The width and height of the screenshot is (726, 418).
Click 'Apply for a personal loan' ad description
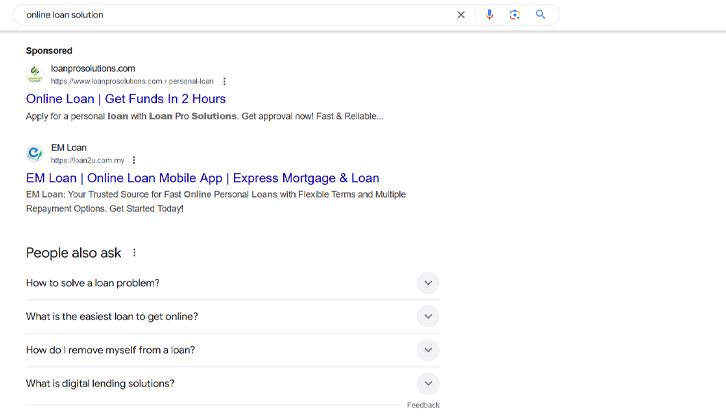point(205,116)
